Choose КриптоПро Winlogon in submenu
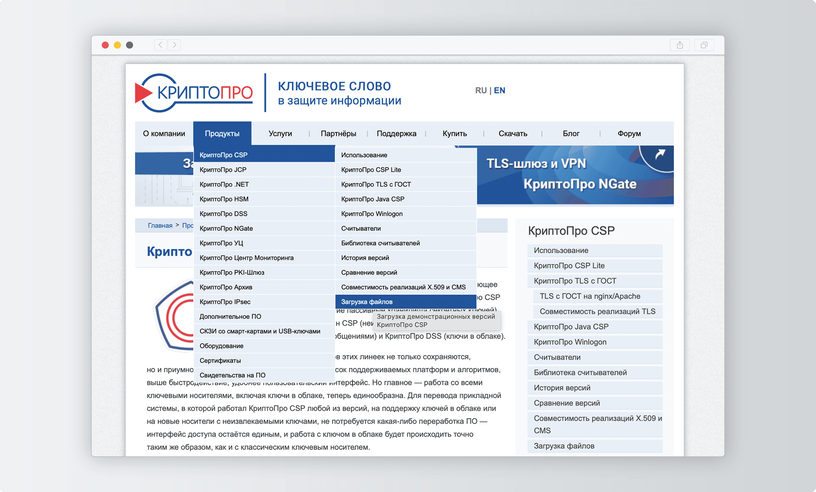 [406, 213]
